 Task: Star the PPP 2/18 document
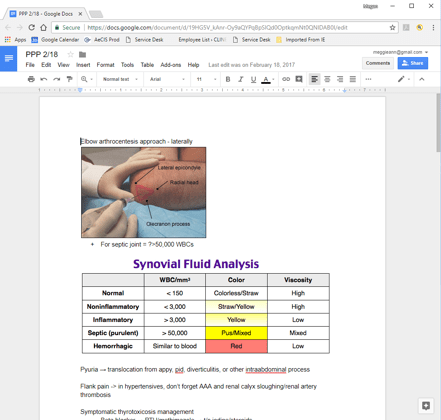(x=70, y=54)
